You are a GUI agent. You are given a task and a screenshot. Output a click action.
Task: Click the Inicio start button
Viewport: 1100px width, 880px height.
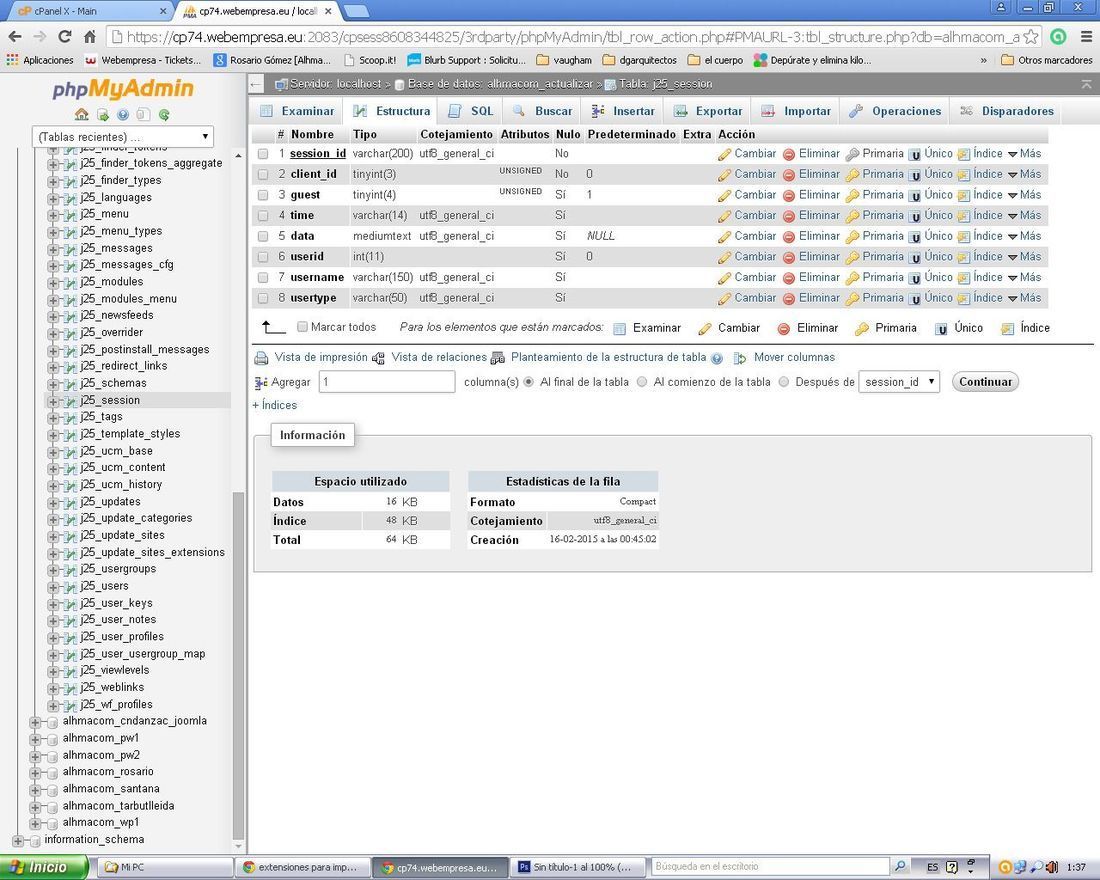[43, 867]
